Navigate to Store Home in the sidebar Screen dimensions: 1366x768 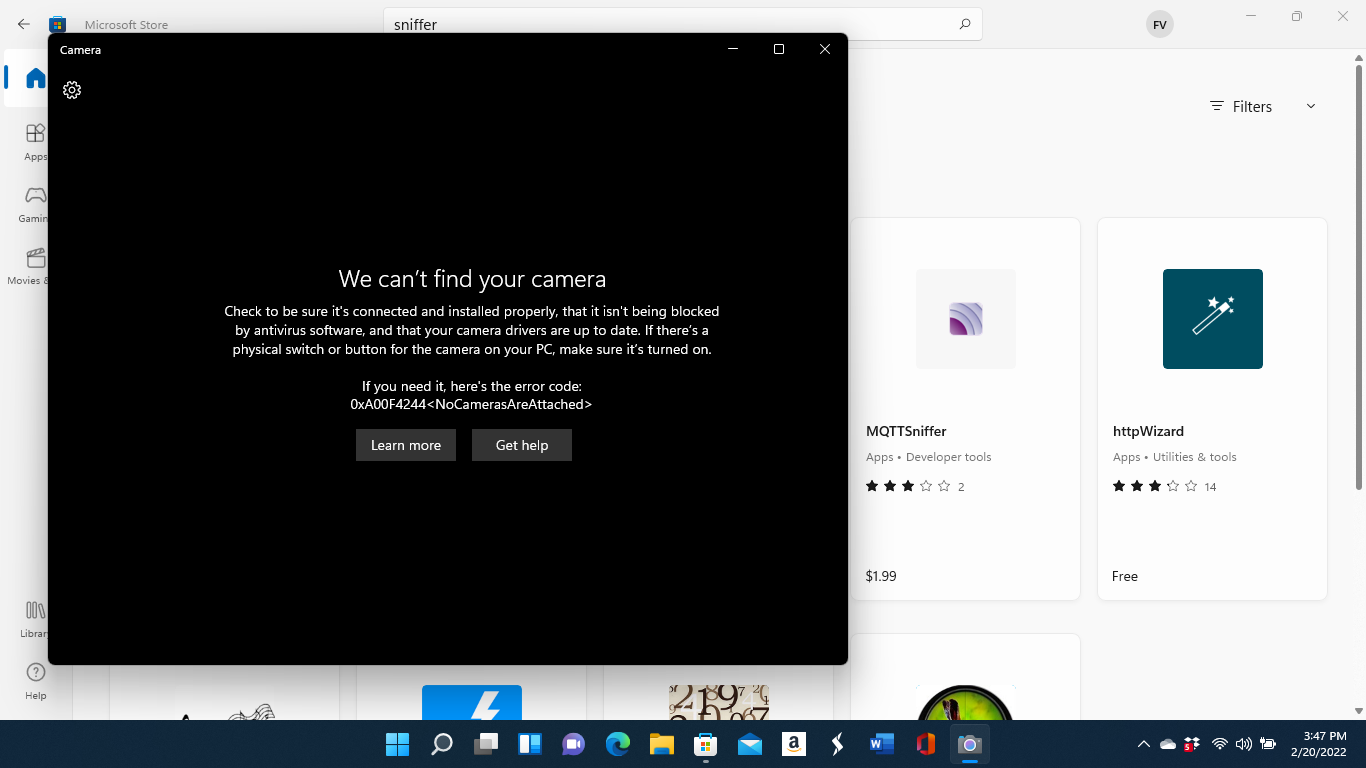(34, 79)
